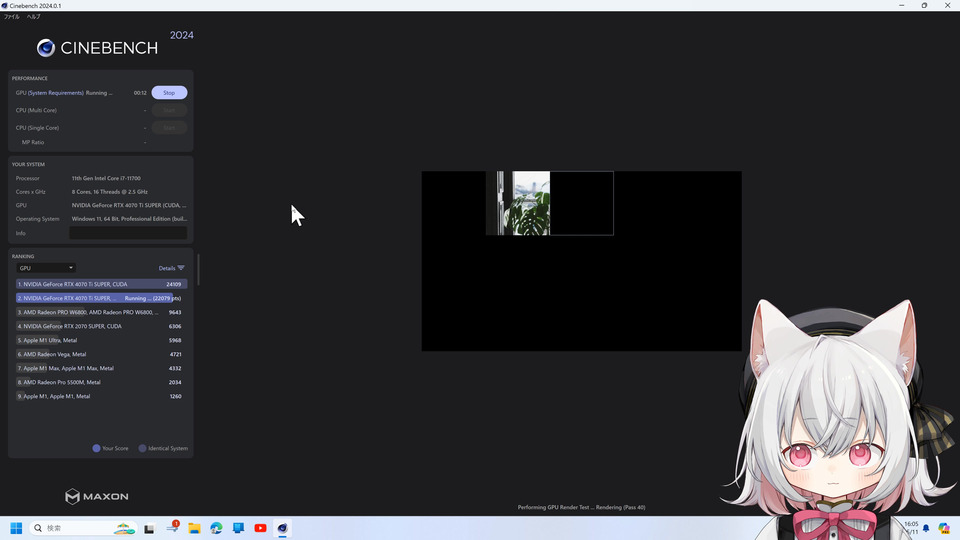Click the 8 Cores, 16 Threads value

coord(110,192)
